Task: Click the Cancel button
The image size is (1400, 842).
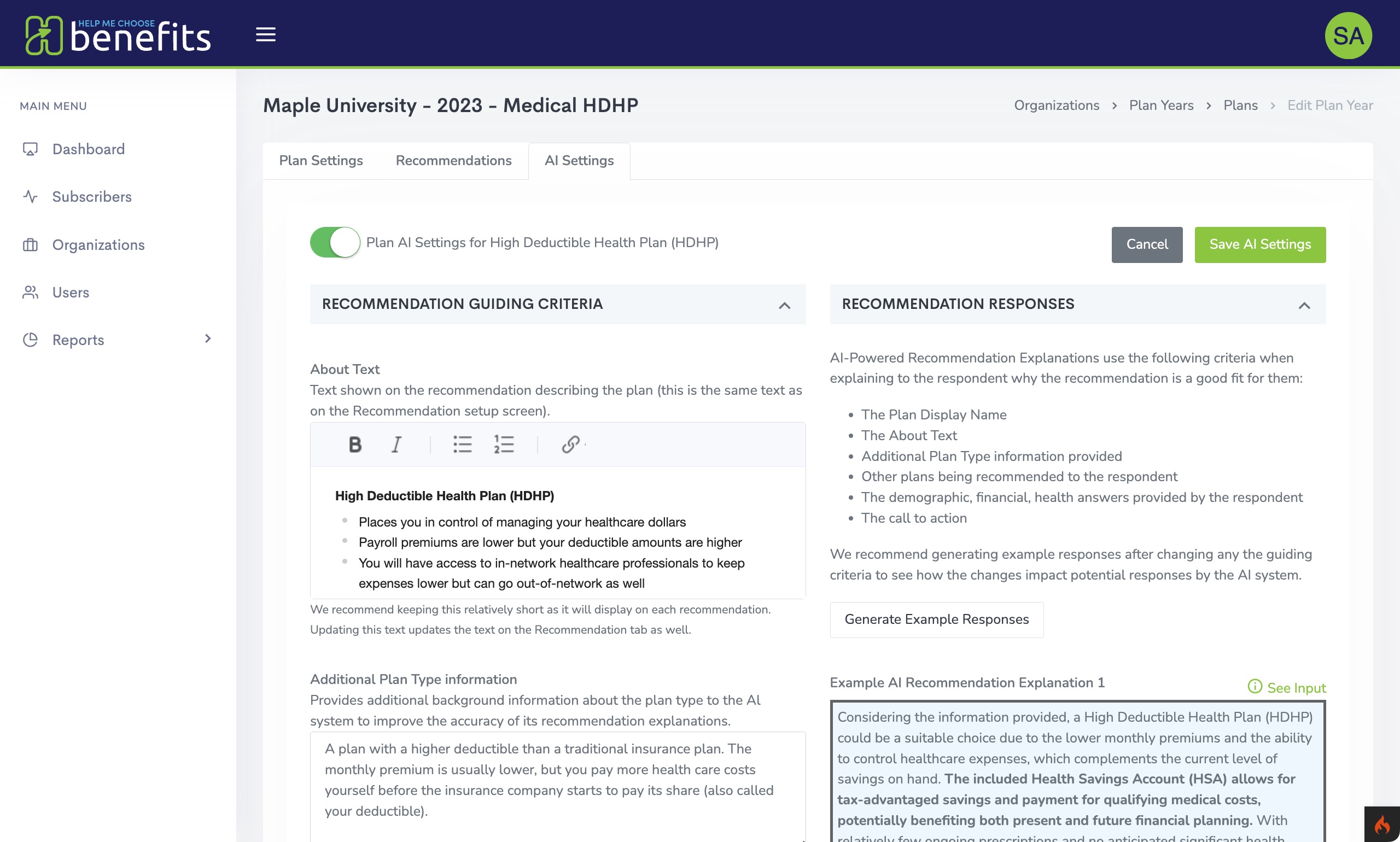Action: point(1147,244)
